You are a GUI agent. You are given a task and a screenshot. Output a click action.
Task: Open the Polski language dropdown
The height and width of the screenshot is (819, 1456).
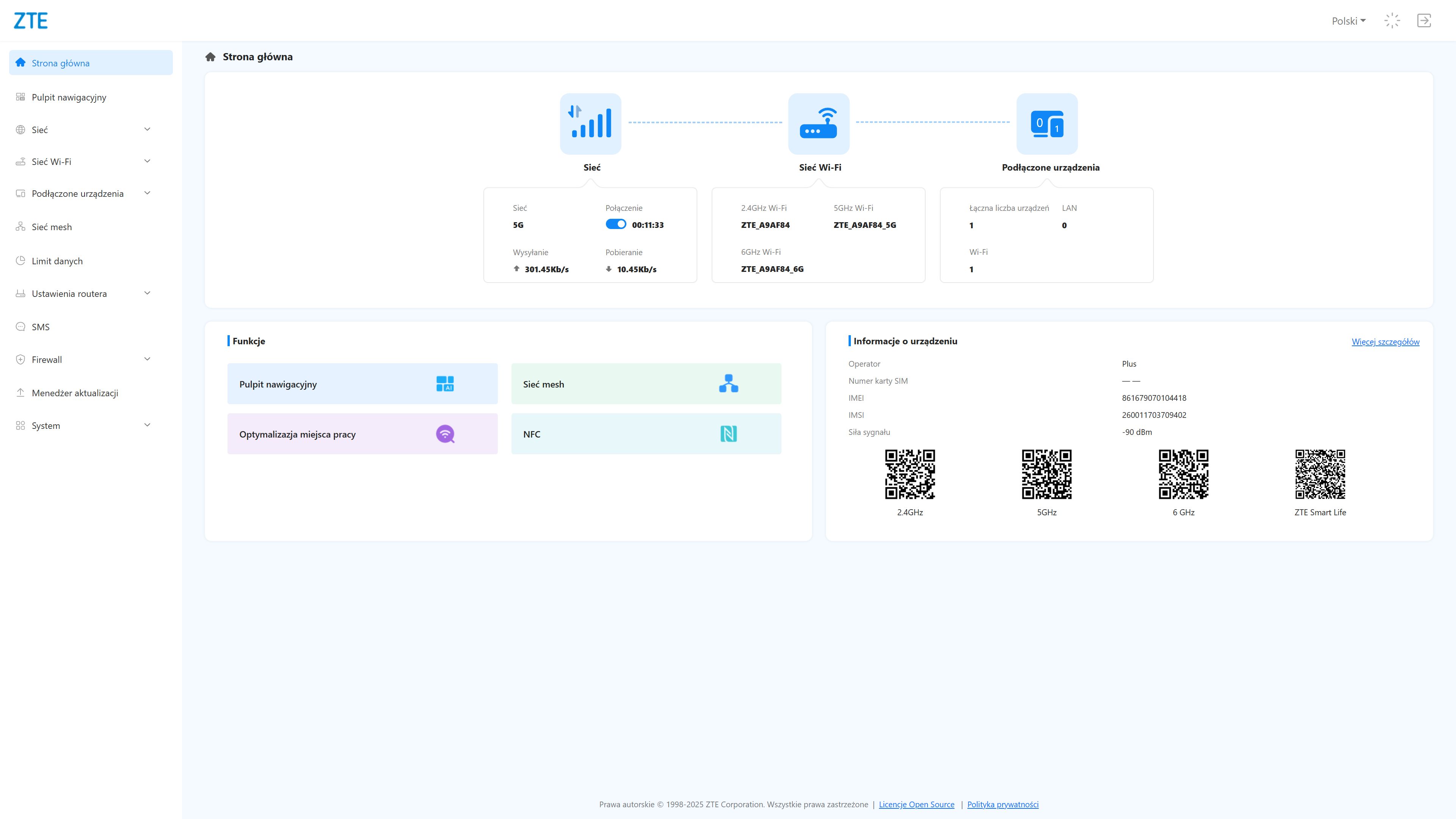click(x=1349, y=21)
